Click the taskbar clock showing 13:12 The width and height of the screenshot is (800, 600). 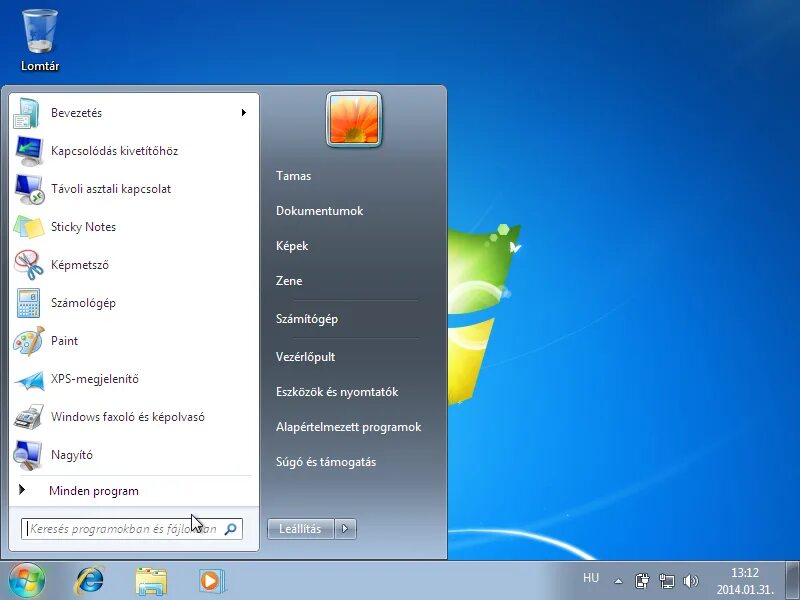pos(745,572)
